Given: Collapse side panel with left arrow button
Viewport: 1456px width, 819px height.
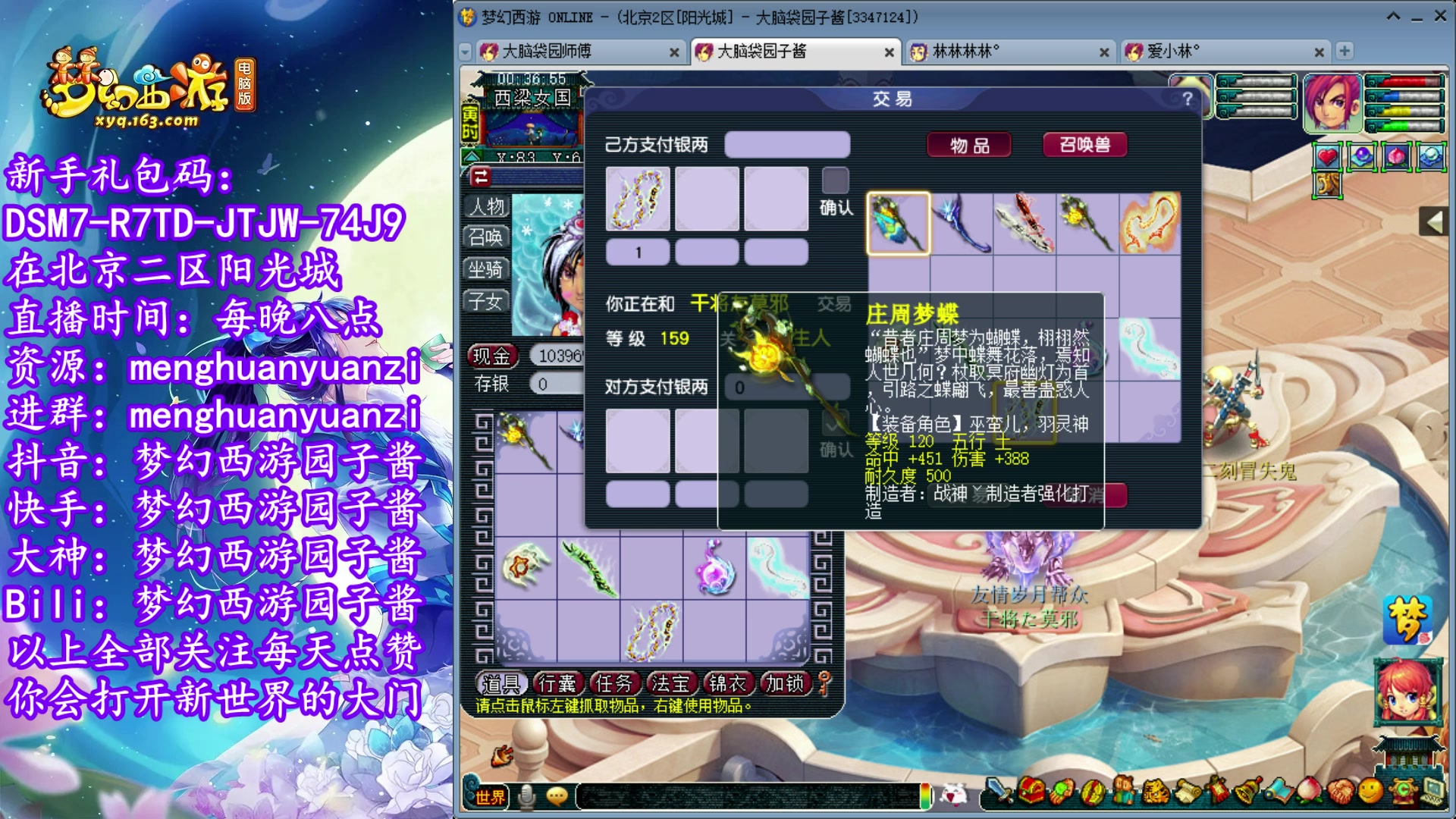Looking at the screenshot, I should tap(1433, 222).
